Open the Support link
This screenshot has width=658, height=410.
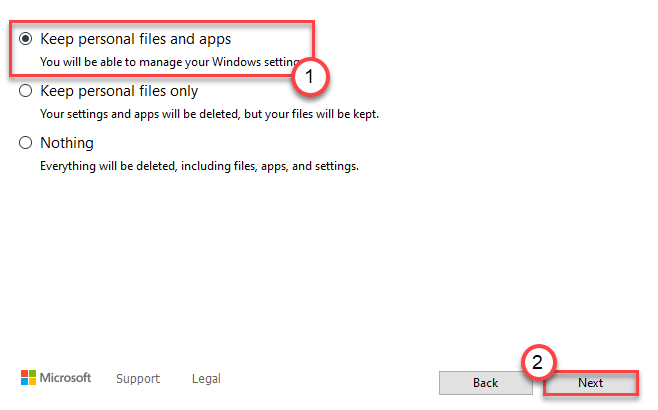(137, 379)
